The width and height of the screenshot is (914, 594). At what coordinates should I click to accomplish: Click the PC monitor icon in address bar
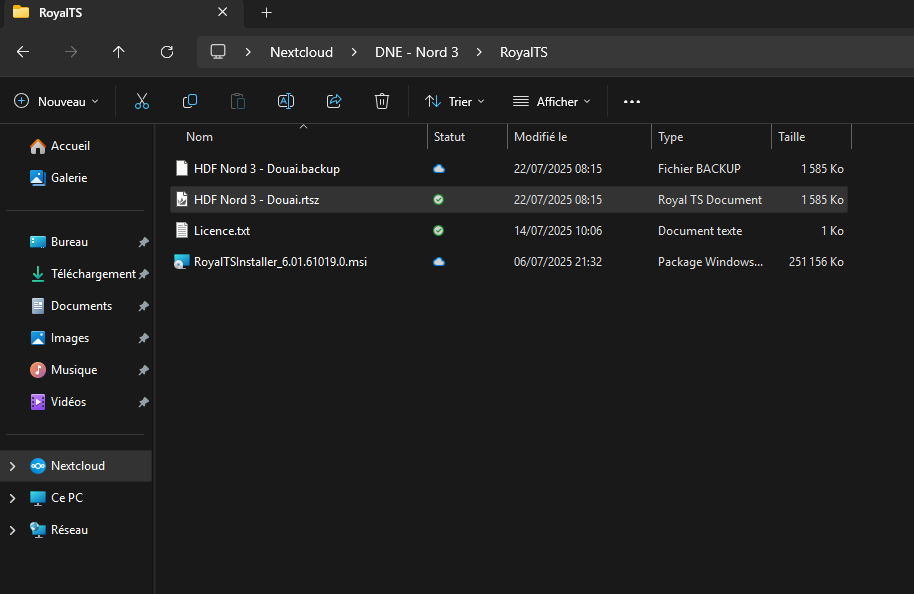[218, 52]
